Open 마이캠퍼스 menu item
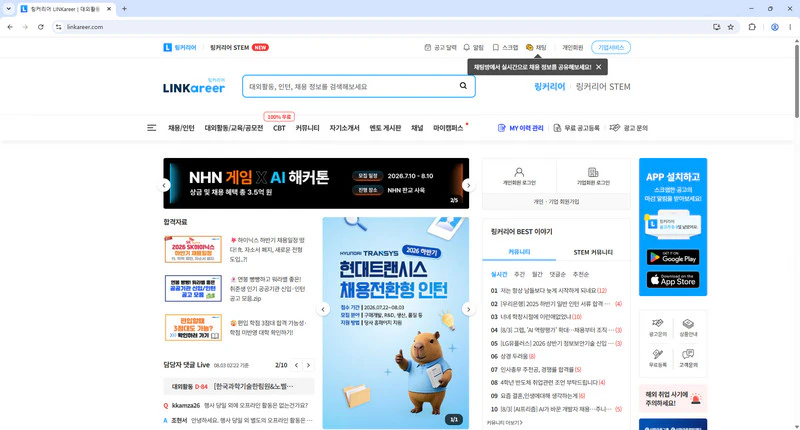This screenshot has height=430, width=800. [448, 128]
